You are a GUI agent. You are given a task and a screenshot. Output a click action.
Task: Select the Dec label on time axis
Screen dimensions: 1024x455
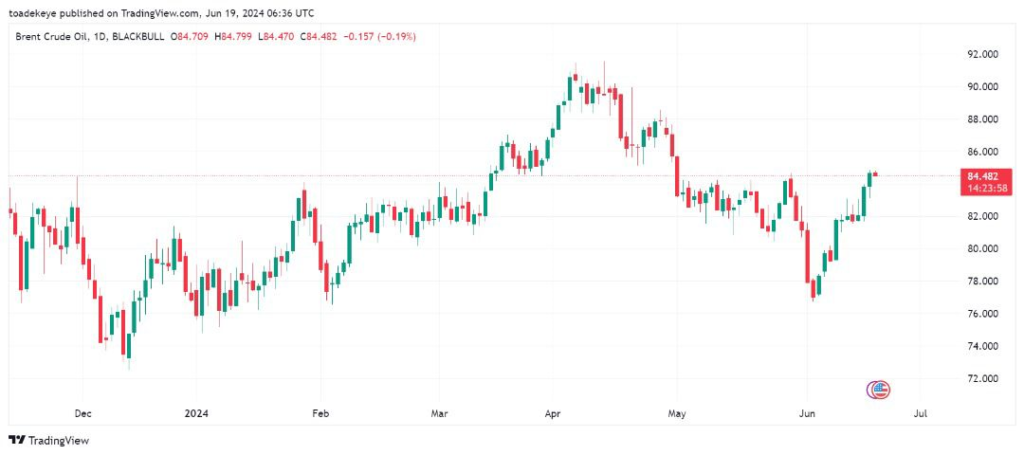tap(83, 411)
